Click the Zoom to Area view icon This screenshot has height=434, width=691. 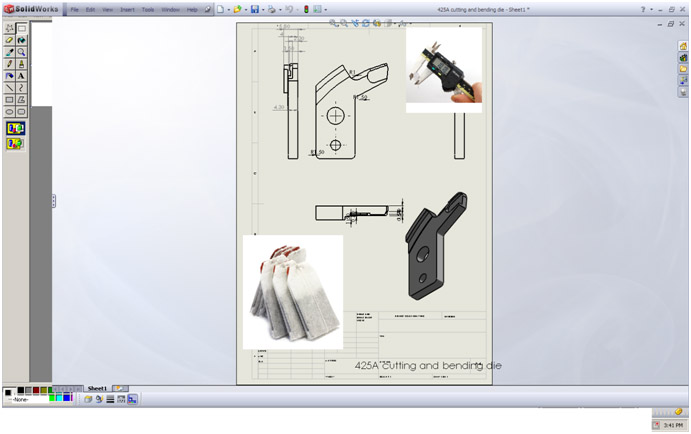344,23
